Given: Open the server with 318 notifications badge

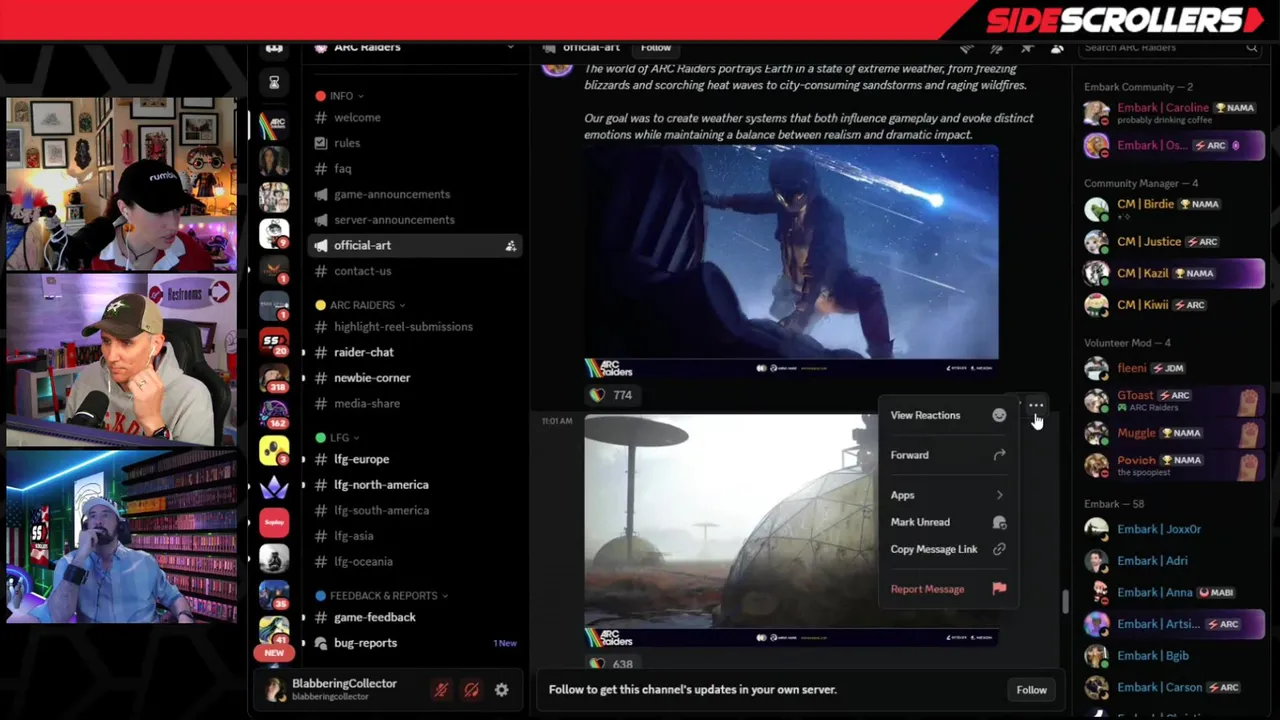Looking at the screenshot, I should [274, 378].
